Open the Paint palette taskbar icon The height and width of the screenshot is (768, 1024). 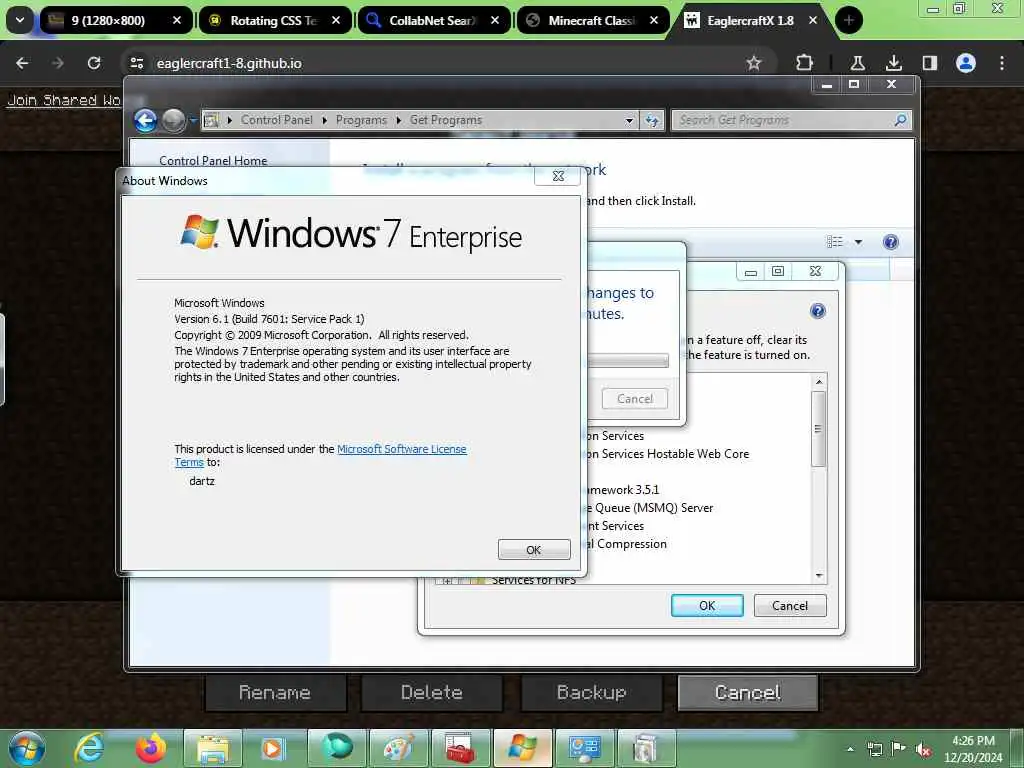(x=398, y=748)
